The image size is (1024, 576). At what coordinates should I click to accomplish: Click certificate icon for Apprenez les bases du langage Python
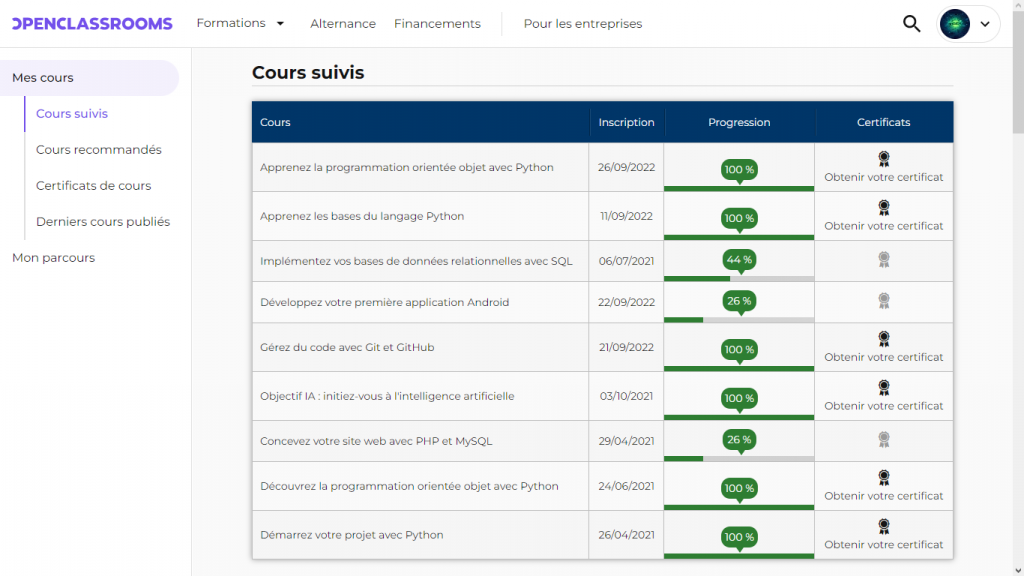pyautogui.click(x=884, y=208)
